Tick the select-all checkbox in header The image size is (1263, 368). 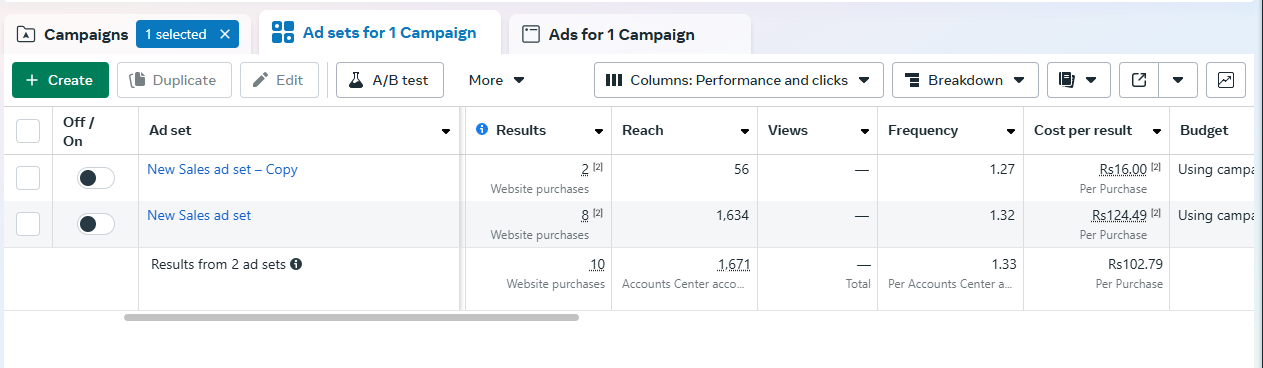(x=28, y=131)
